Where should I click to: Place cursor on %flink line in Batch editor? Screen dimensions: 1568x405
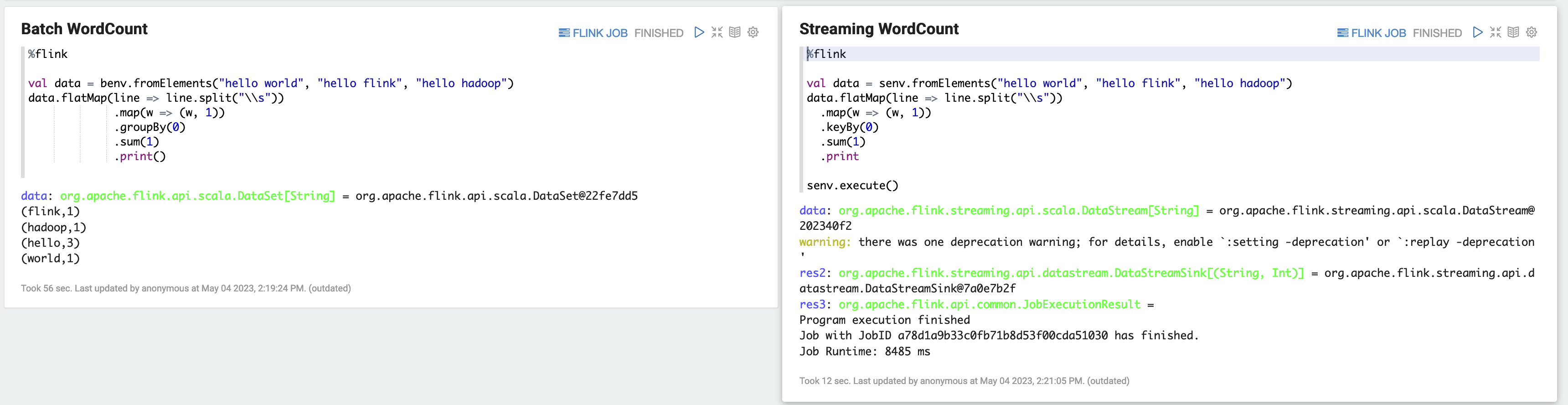click(48, 54)
